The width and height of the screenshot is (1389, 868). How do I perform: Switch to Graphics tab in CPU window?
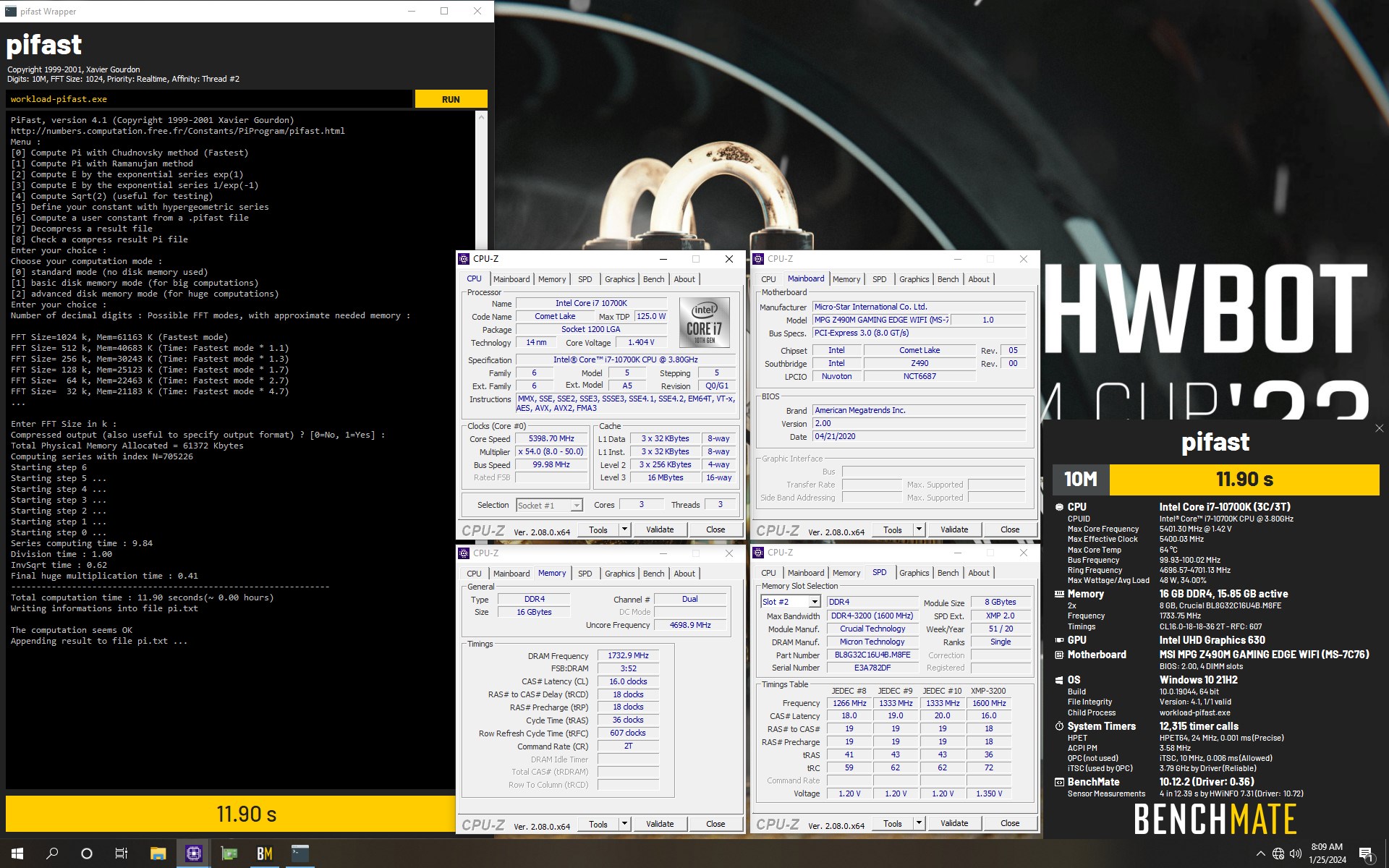(619, 279)
